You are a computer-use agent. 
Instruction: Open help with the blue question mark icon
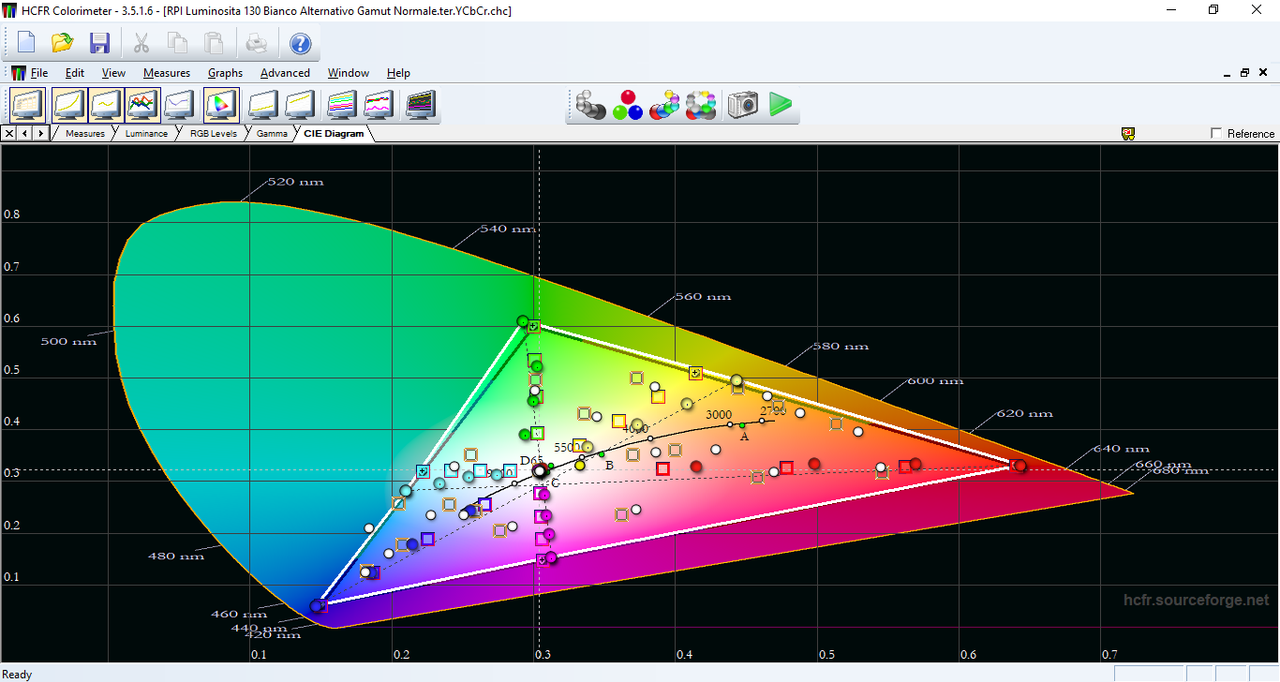pos(300,43)
